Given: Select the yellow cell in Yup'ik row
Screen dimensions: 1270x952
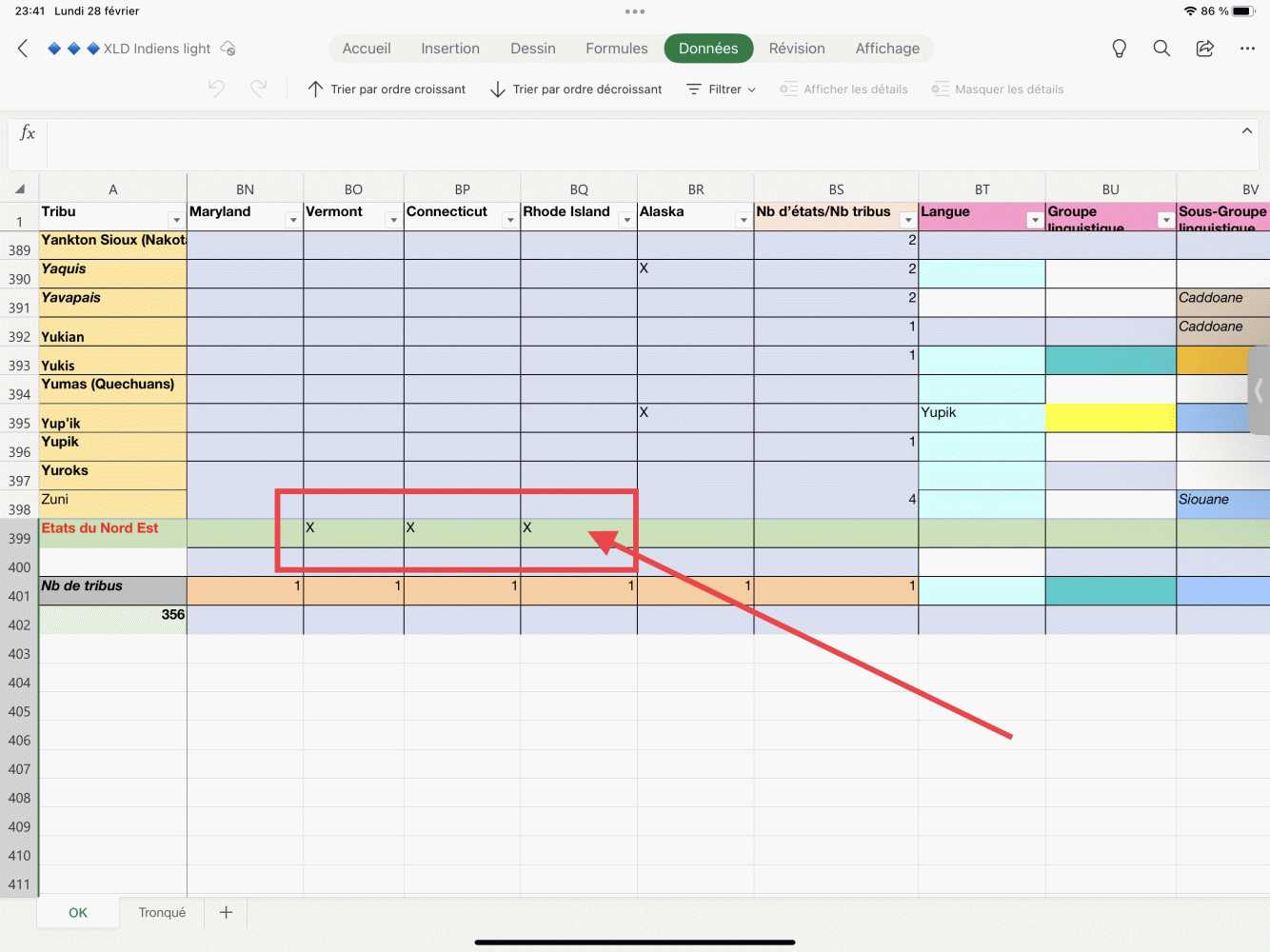Looking at the screenshot, I should (1111, 418).
